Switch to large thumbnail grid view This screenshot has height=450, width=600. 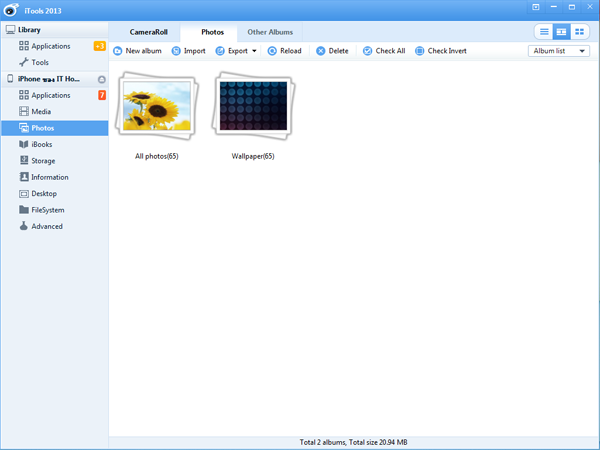click(579, 32)
